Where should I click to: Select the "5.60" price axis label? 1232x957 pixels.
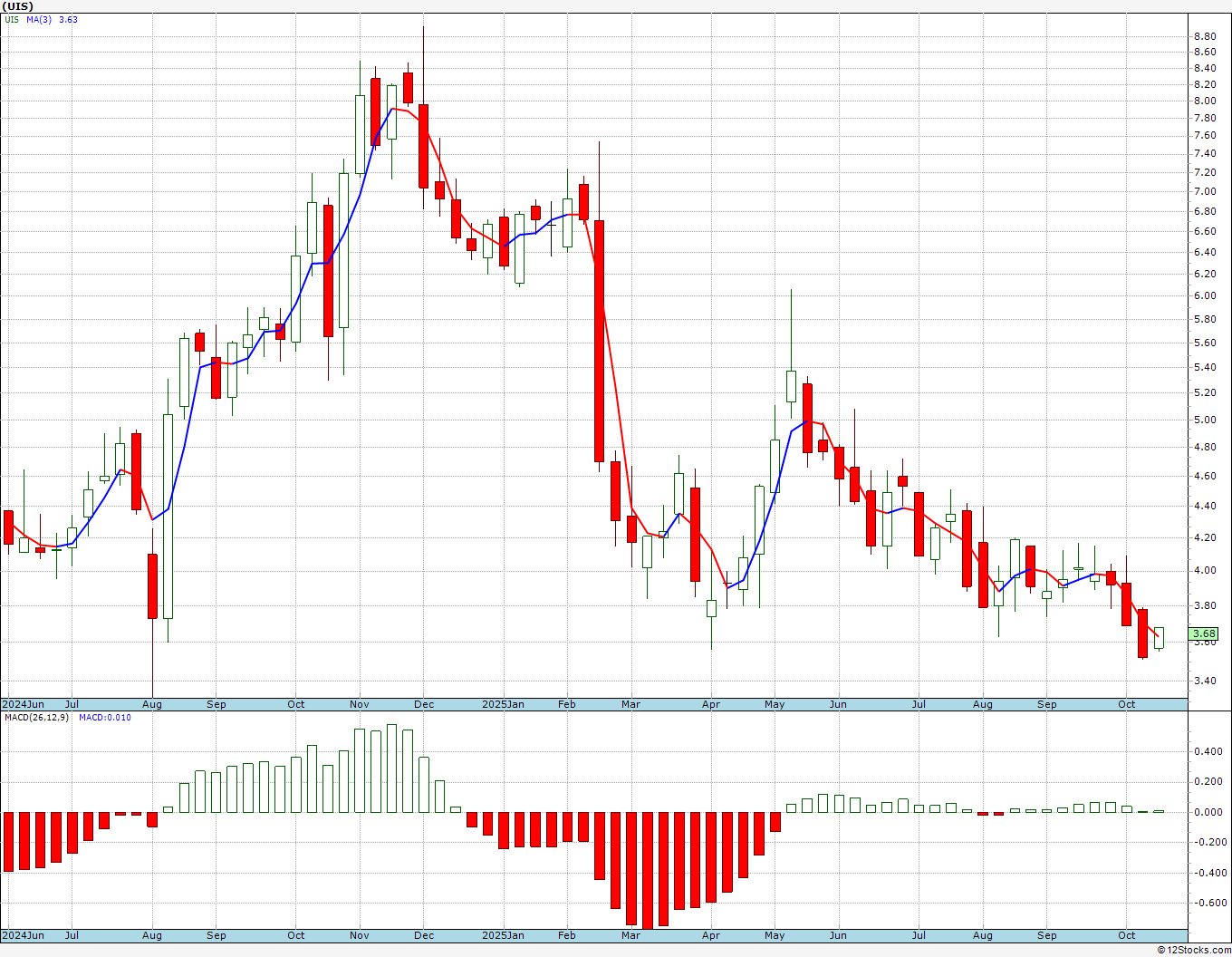(1205, 343)
